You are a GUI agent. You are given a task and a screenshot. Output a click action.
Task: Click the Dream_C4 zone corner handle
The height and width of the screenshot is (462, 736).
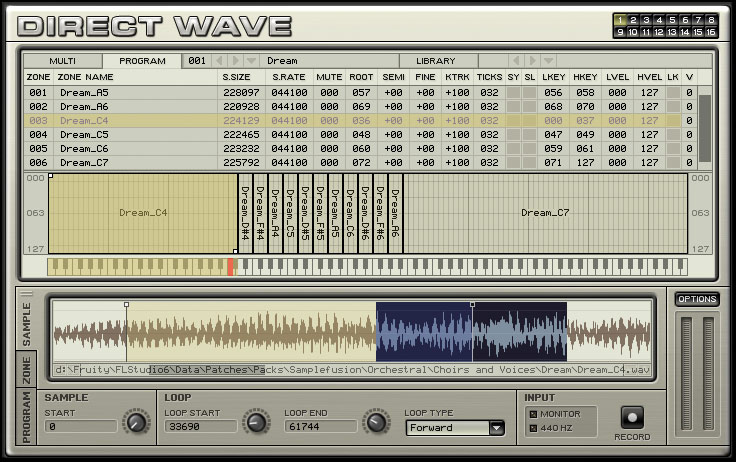51,176
